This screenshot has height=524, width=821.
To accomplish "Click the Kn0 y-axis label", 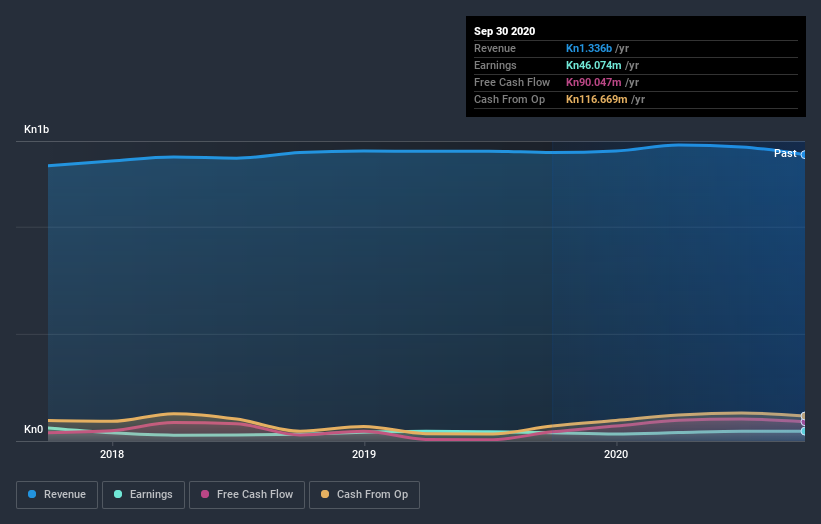I will click(x=34, y=429).
